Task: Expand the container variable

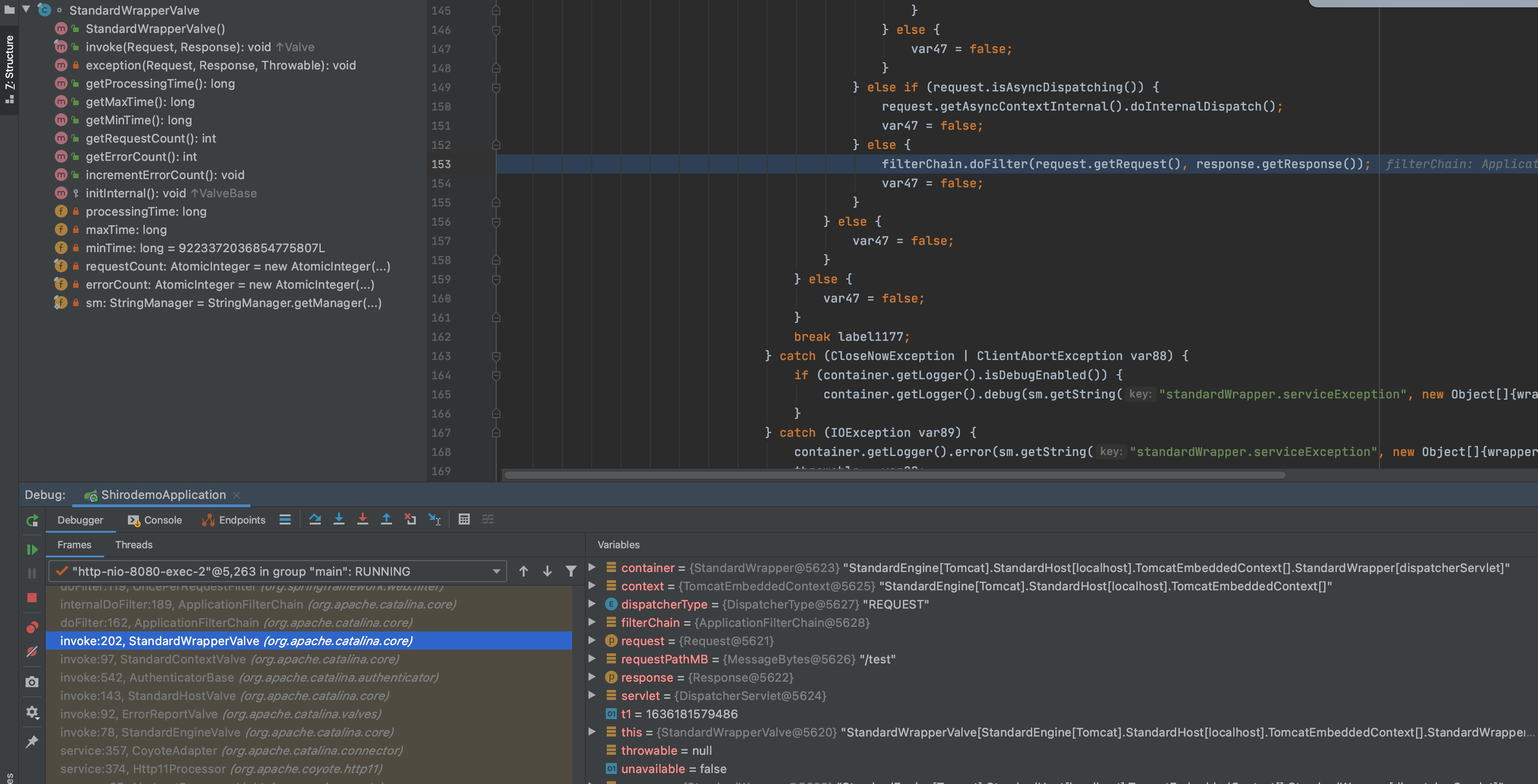Action: [x=592, y=567]
